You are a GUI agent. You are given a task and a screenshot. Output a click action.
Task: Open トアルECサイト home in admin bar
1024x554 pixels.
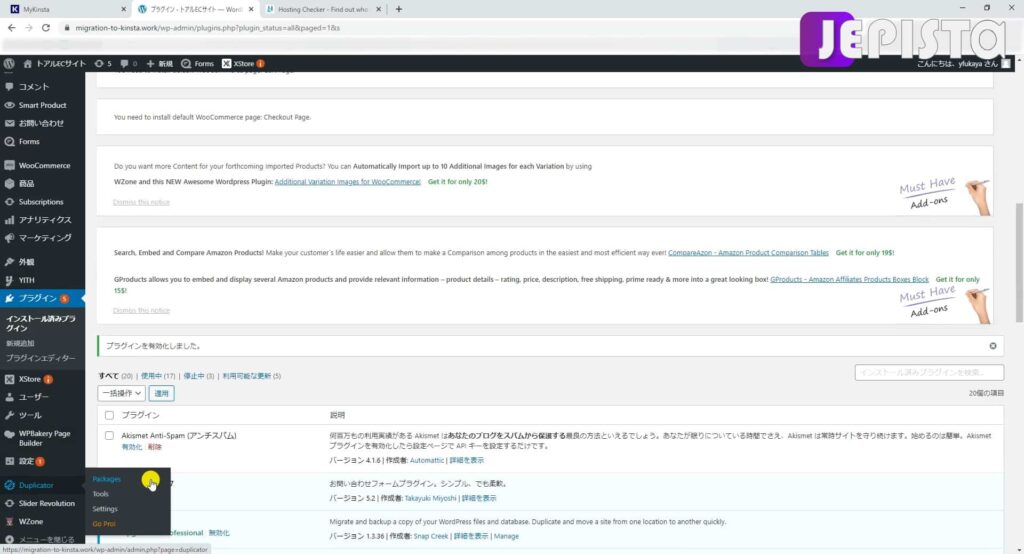point(54,63)
